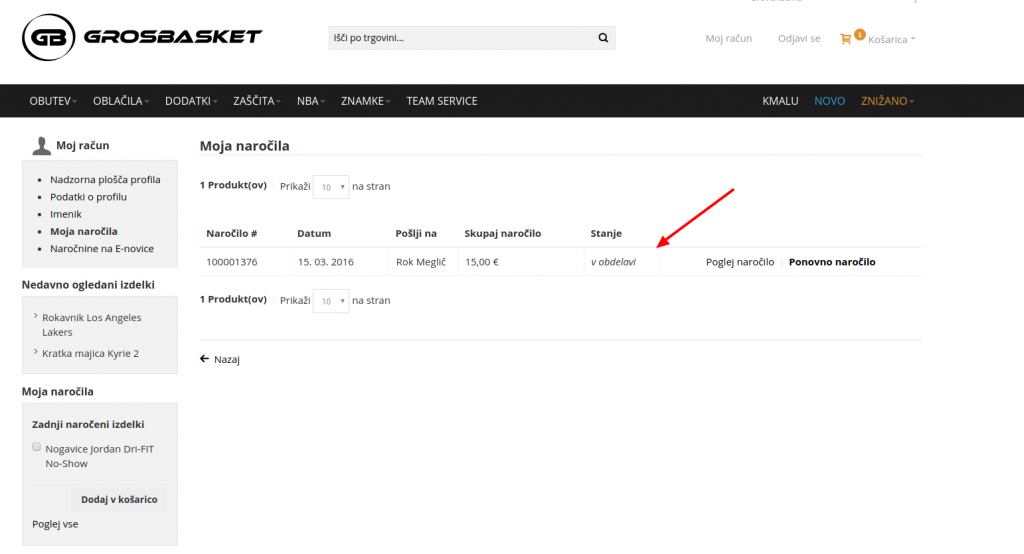The height and width of the screenshot is (554, 1024).
Task: Open the OBUTEV menu
Action: (x=52, y=101)
